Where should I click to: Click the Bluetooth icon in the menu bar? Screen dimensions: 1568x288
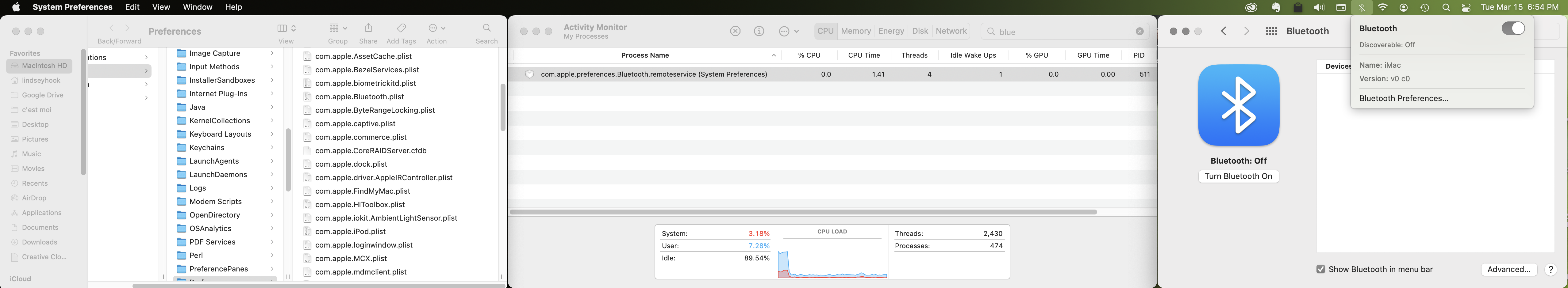pyautogui.click(x=1362, y=7)
